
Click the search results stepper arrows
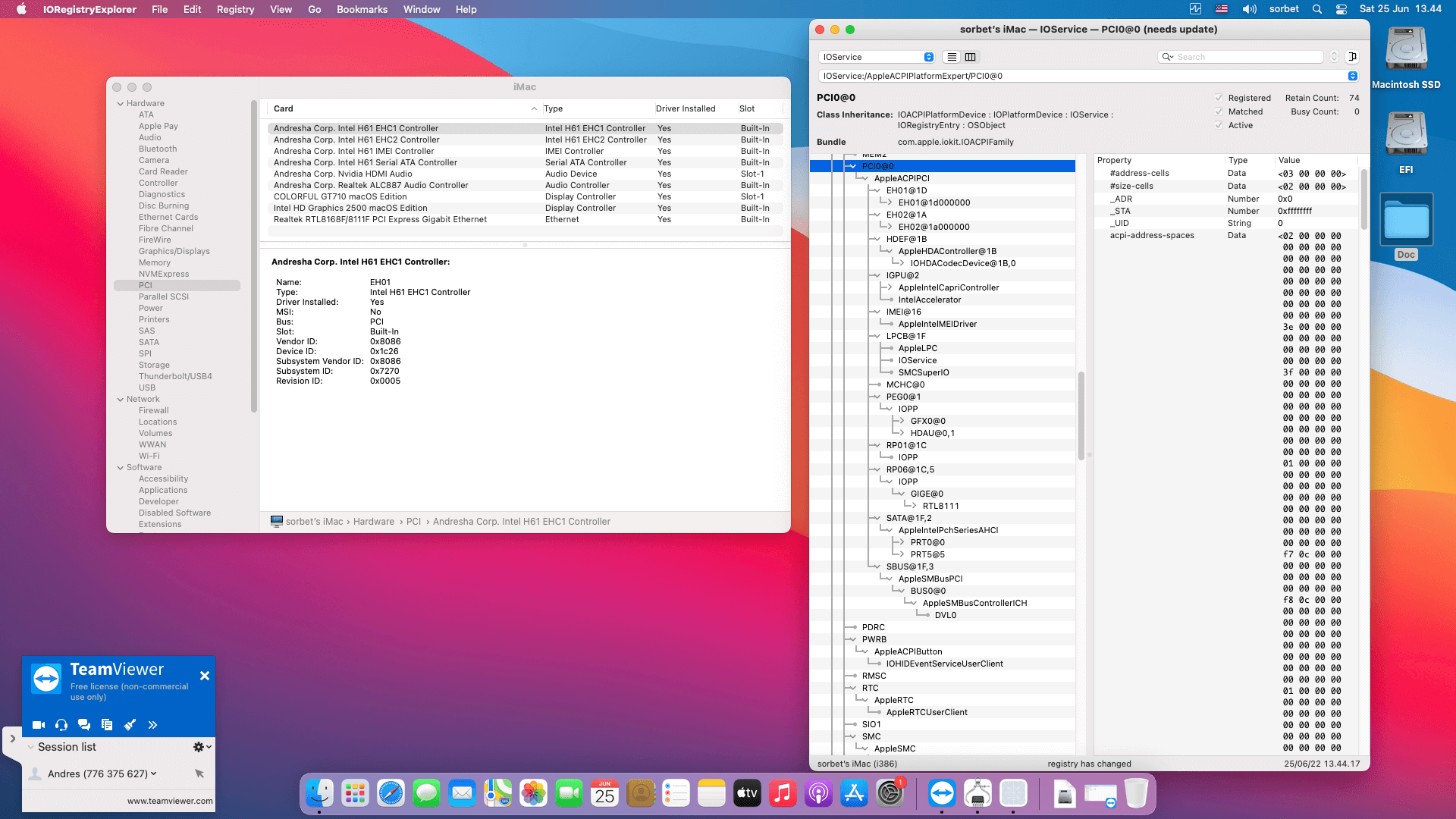[1334, 57]
